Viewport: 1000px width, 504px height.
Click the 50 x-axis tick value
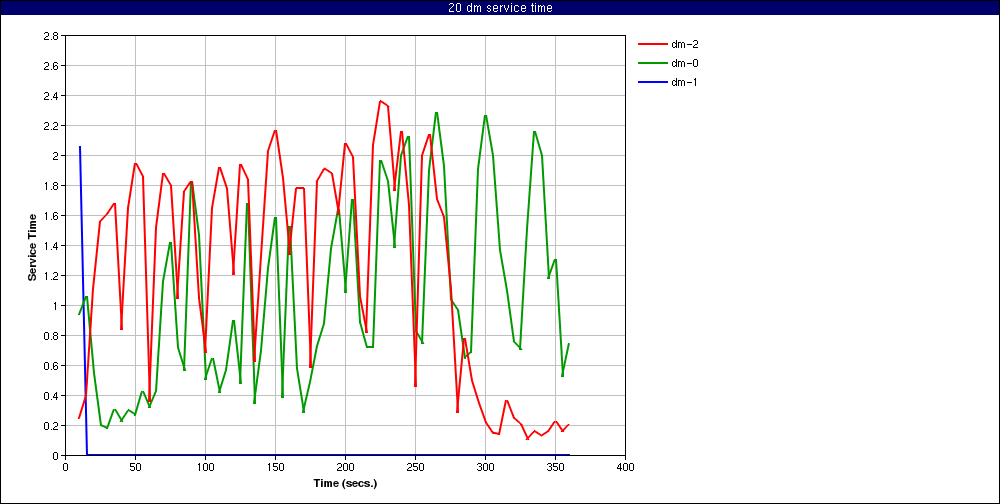135,467
